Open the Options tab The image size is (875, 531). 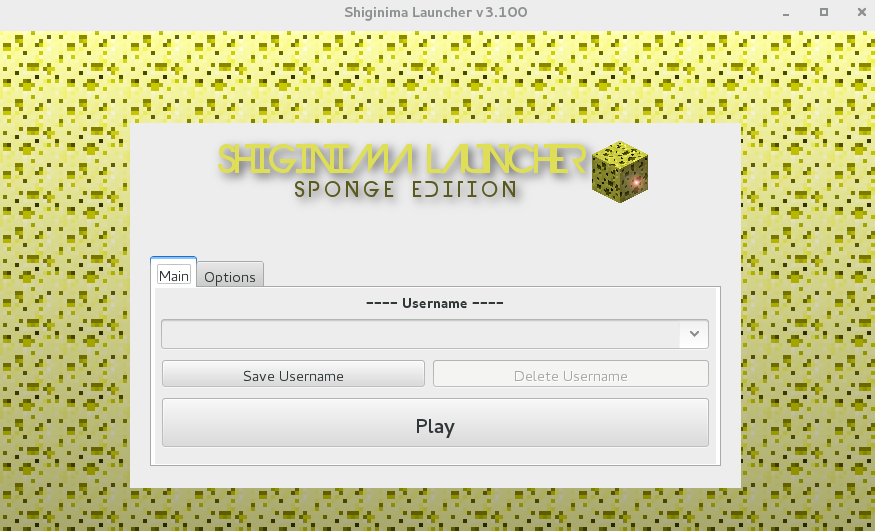click(x=230, y=277)
